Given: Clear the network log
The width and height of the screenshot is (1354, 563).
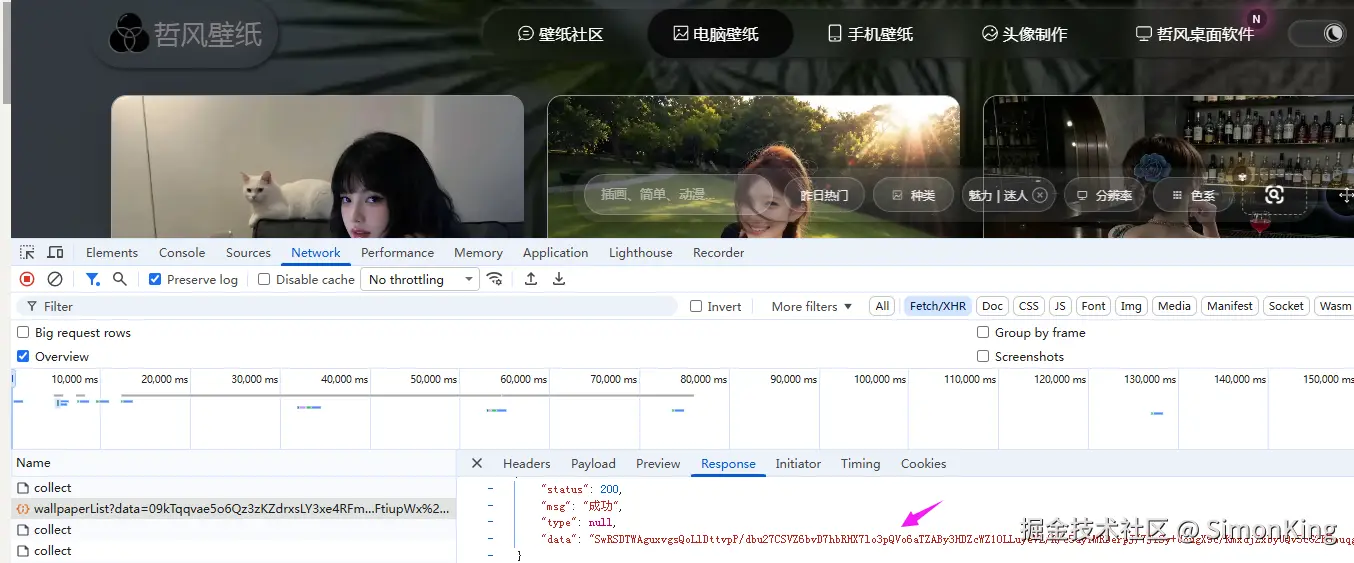Looking at the screenshot, I should point(55,279).
